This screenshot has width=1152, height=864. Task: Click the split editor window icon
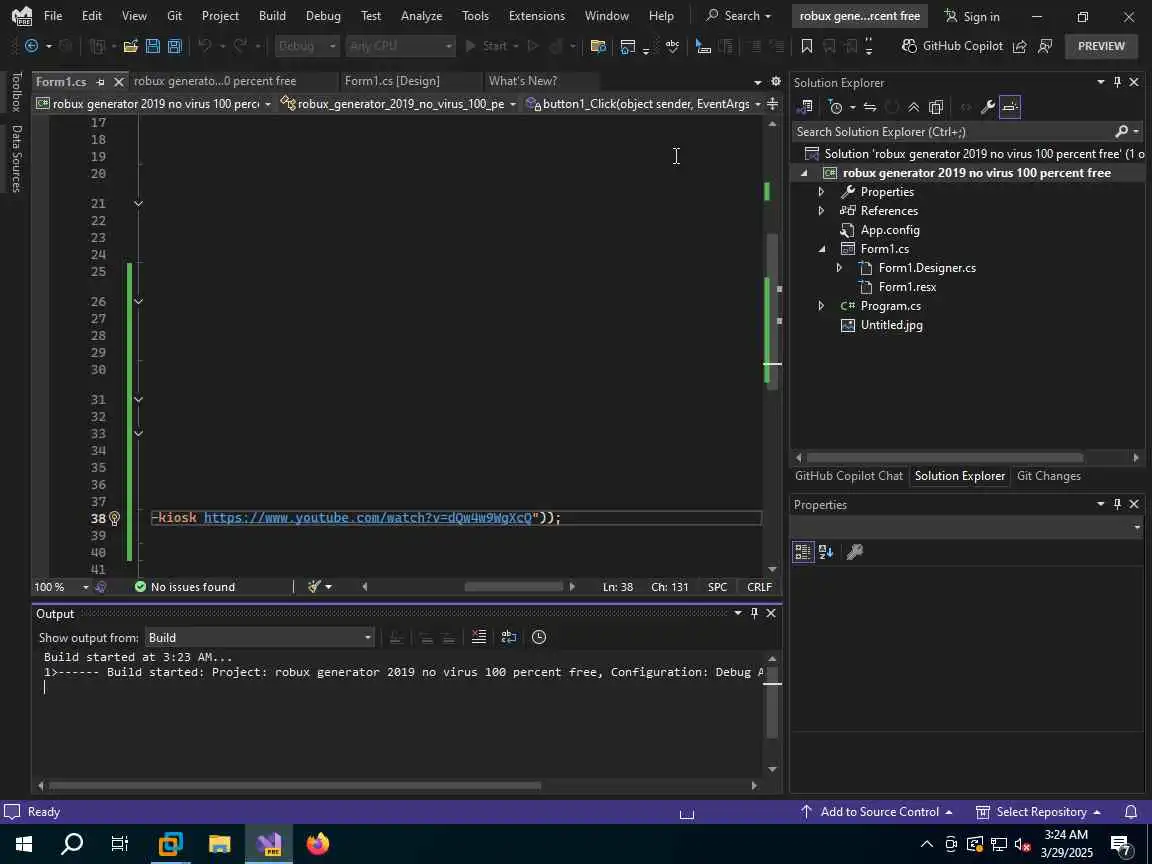(772, 104)
